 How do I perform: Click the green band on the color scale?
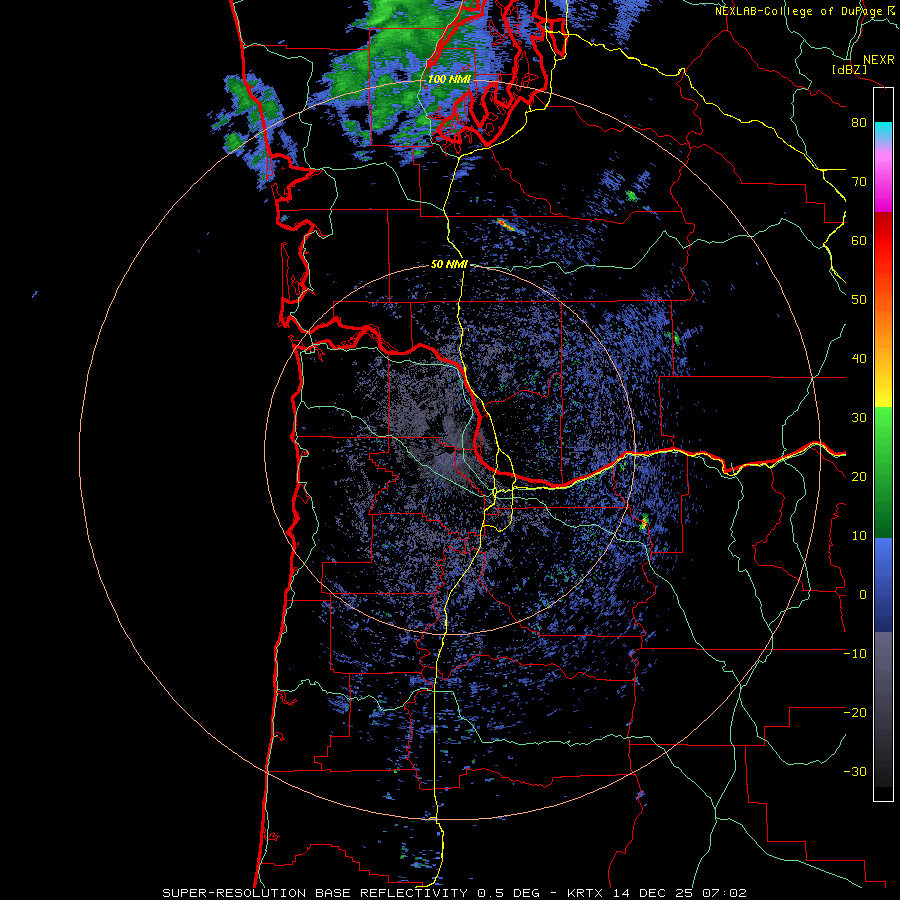point(883,472)
